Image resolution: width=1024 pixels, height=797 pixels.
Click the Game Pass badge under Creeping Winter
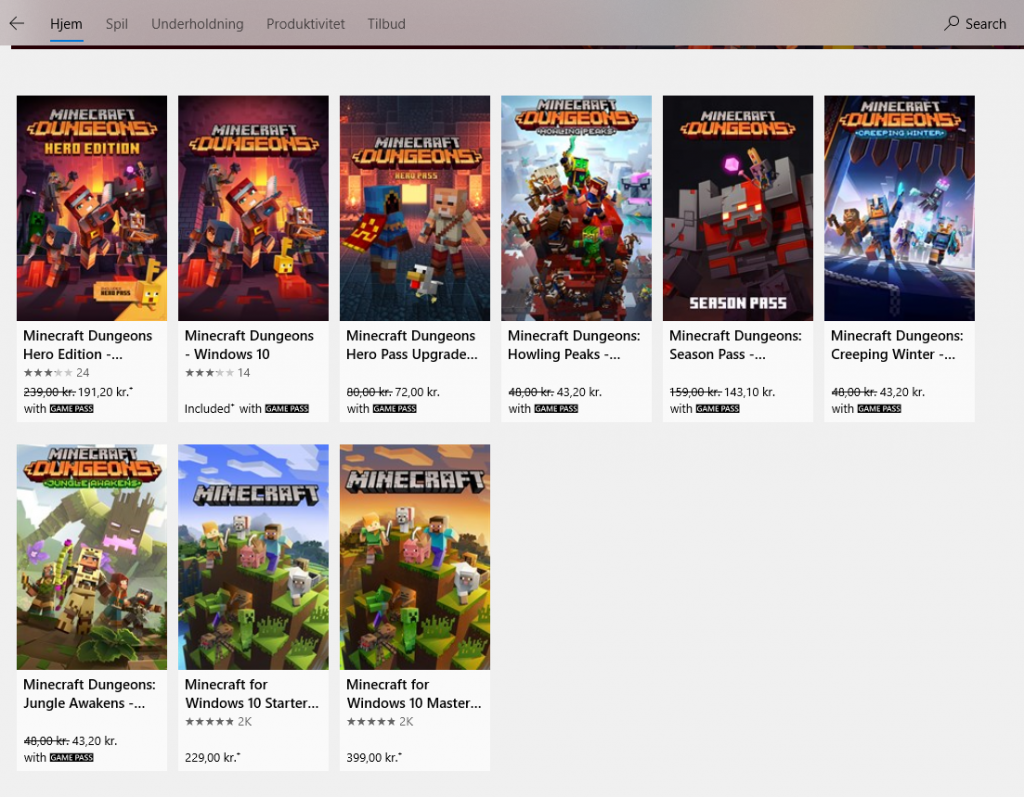(x=879, y=409)
